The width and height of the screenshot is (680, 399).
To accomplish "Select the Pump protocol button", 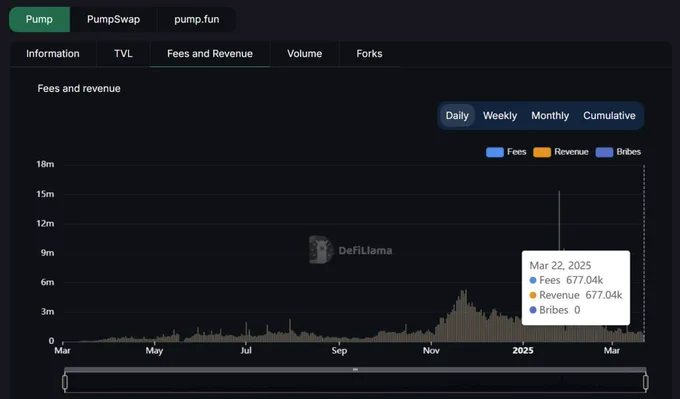I will tap(39, 20).
